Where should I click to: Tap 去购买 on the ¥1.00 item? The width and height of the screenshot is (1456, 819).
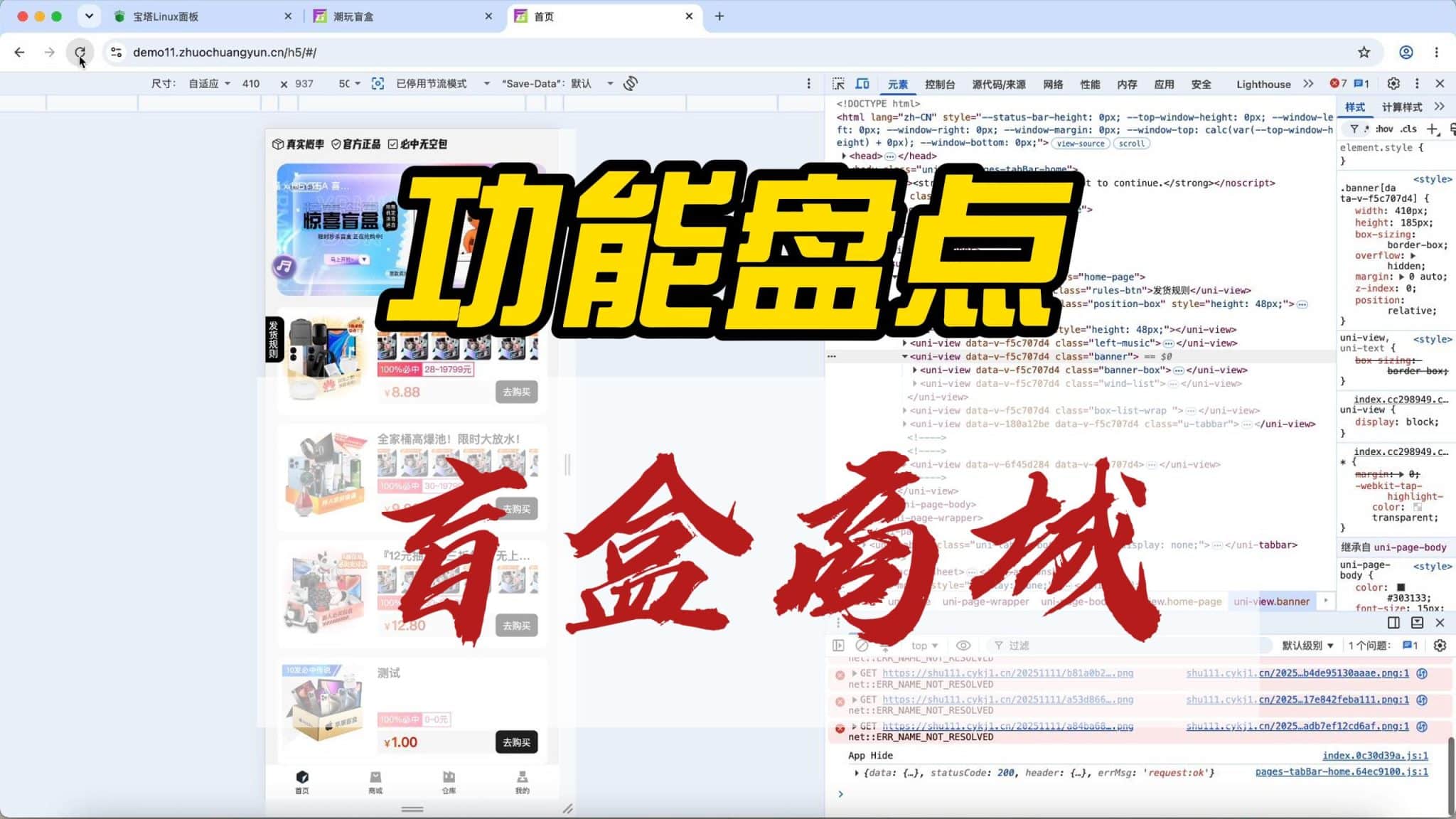click(x=516, y=742)
